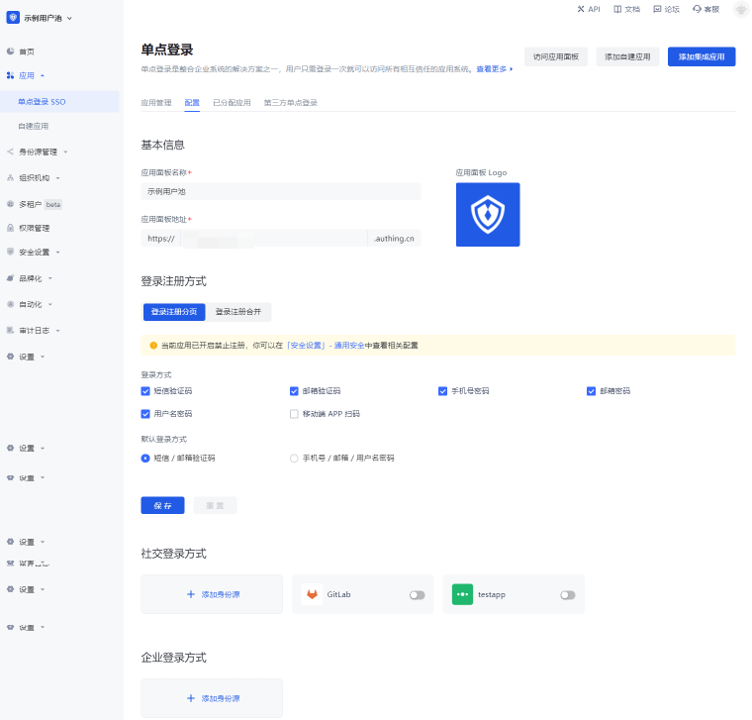752x720 pixels.
Task: Open the 示例用户池 user pool dropdown
Action: point(40,18)
